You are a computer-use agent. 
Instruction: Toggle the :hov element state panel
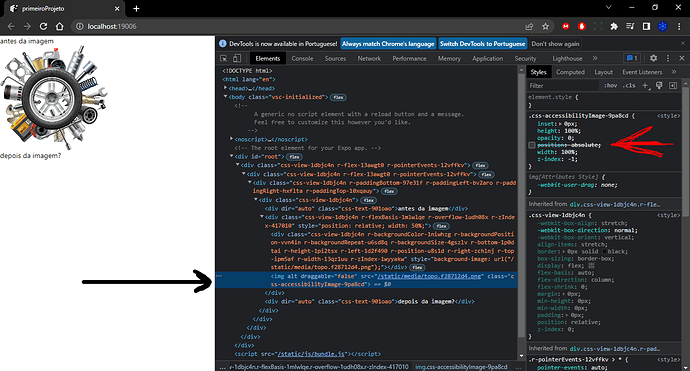610,85
